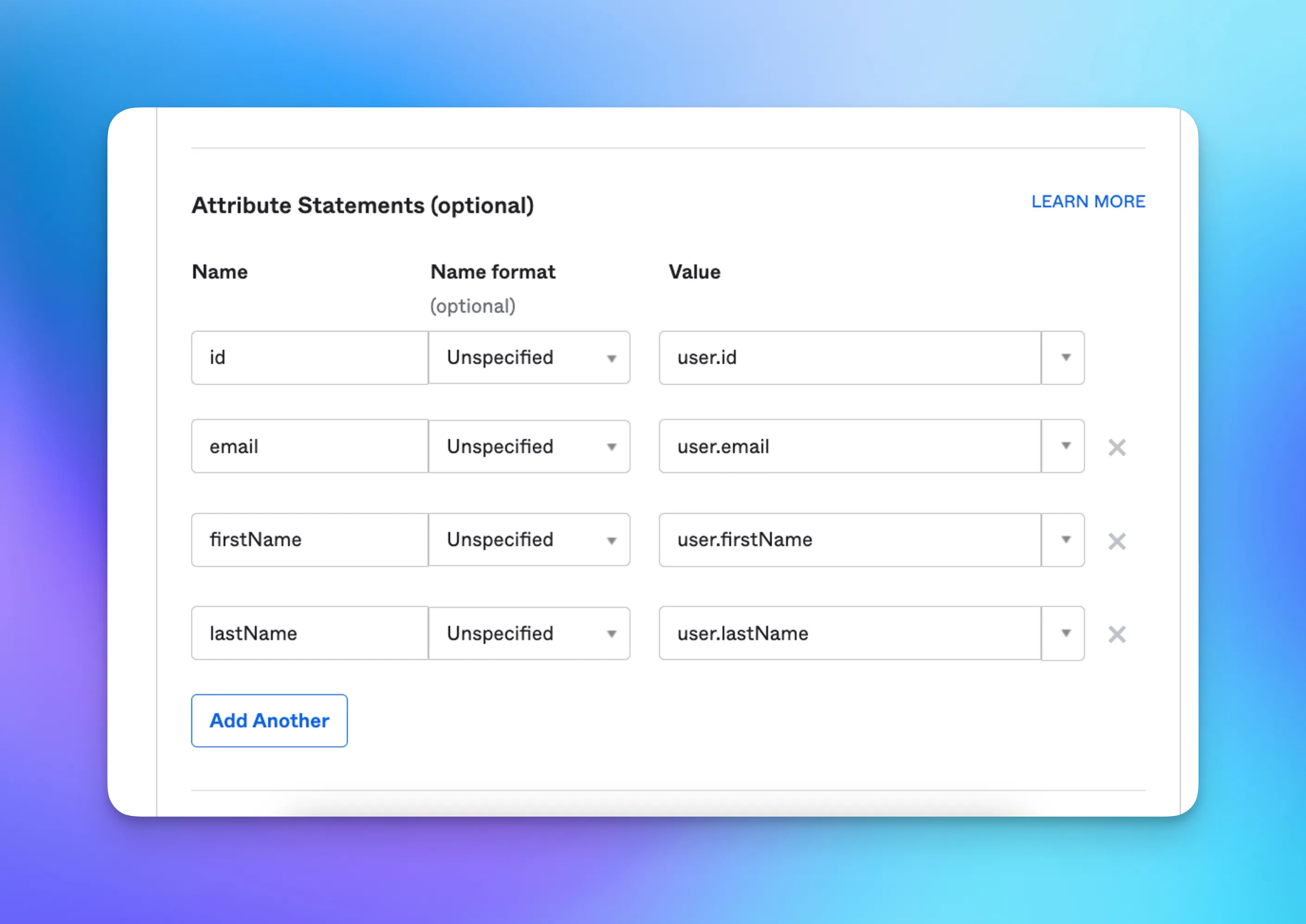Edit the user.id value field
The height and width of the screenshot is (924, 1306).
pos(850,357)
